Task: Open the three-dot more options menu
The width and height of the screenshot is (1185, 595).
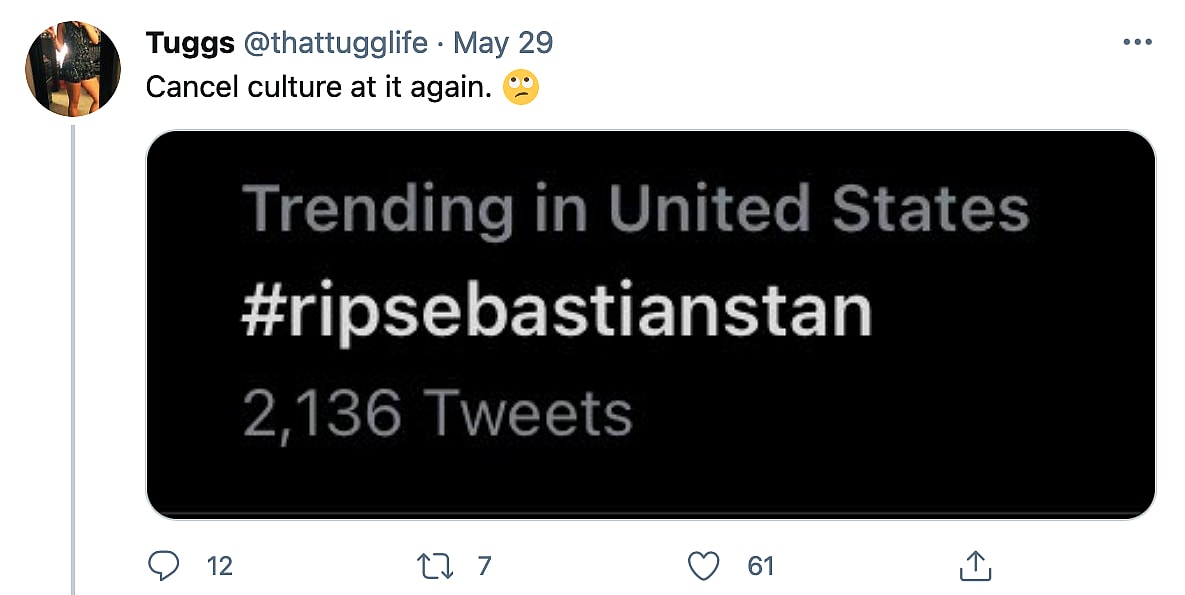Action: (1138, 43)
